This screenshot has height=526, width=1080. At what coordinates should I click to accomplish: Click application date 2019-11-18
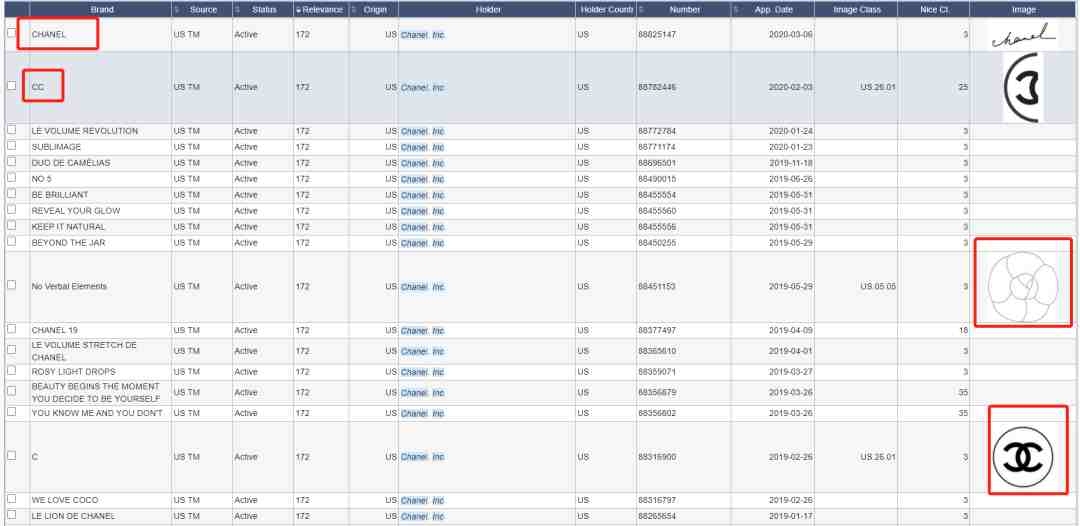[x=791, y=163]
